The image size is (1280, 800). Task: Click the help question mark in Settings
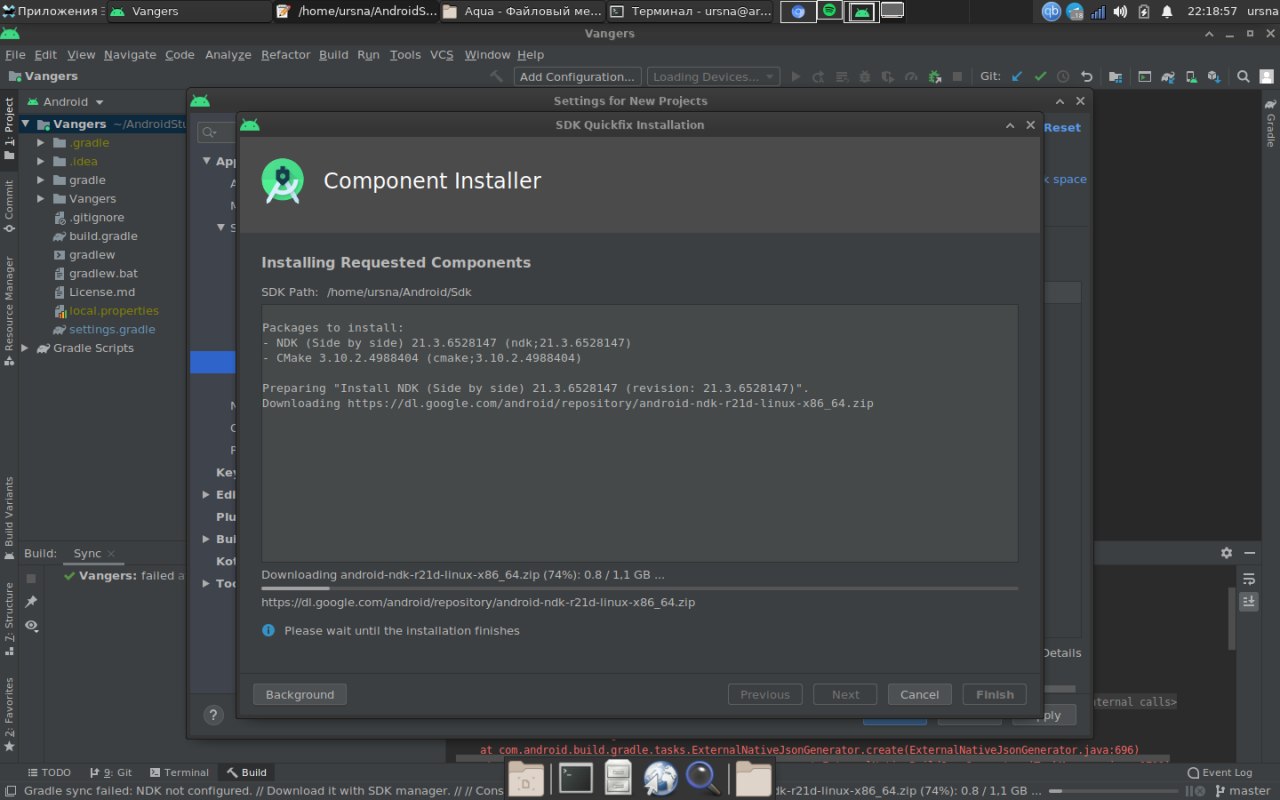(x=213, y=714)
